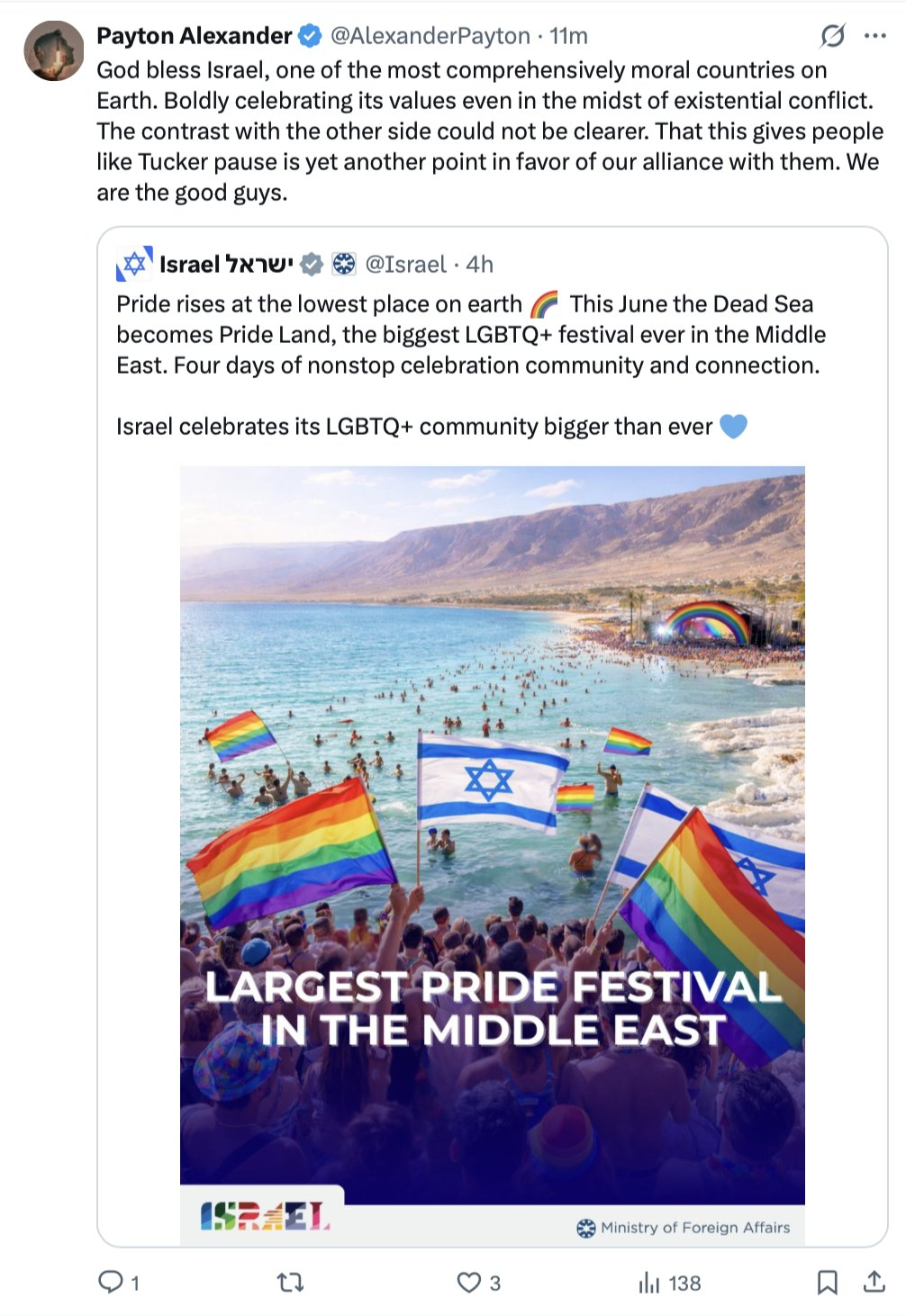This screenshot has width=906, height=1316.
Task: Open the @Israel handle in quoted post
Action: click(405, 265)
